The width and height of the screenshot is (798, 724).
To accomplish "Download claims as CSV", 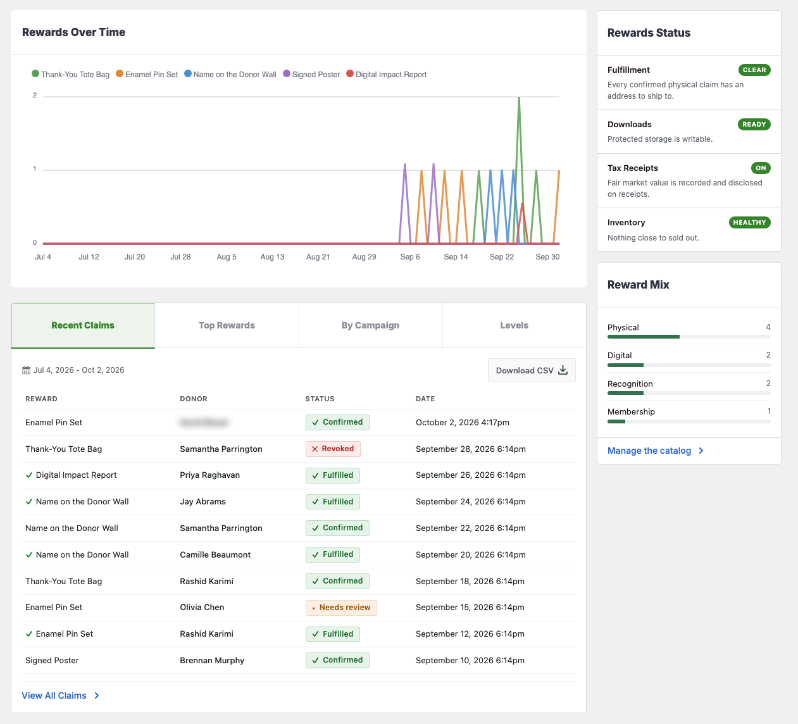I will pyautogui.click(x=532, y=370).
